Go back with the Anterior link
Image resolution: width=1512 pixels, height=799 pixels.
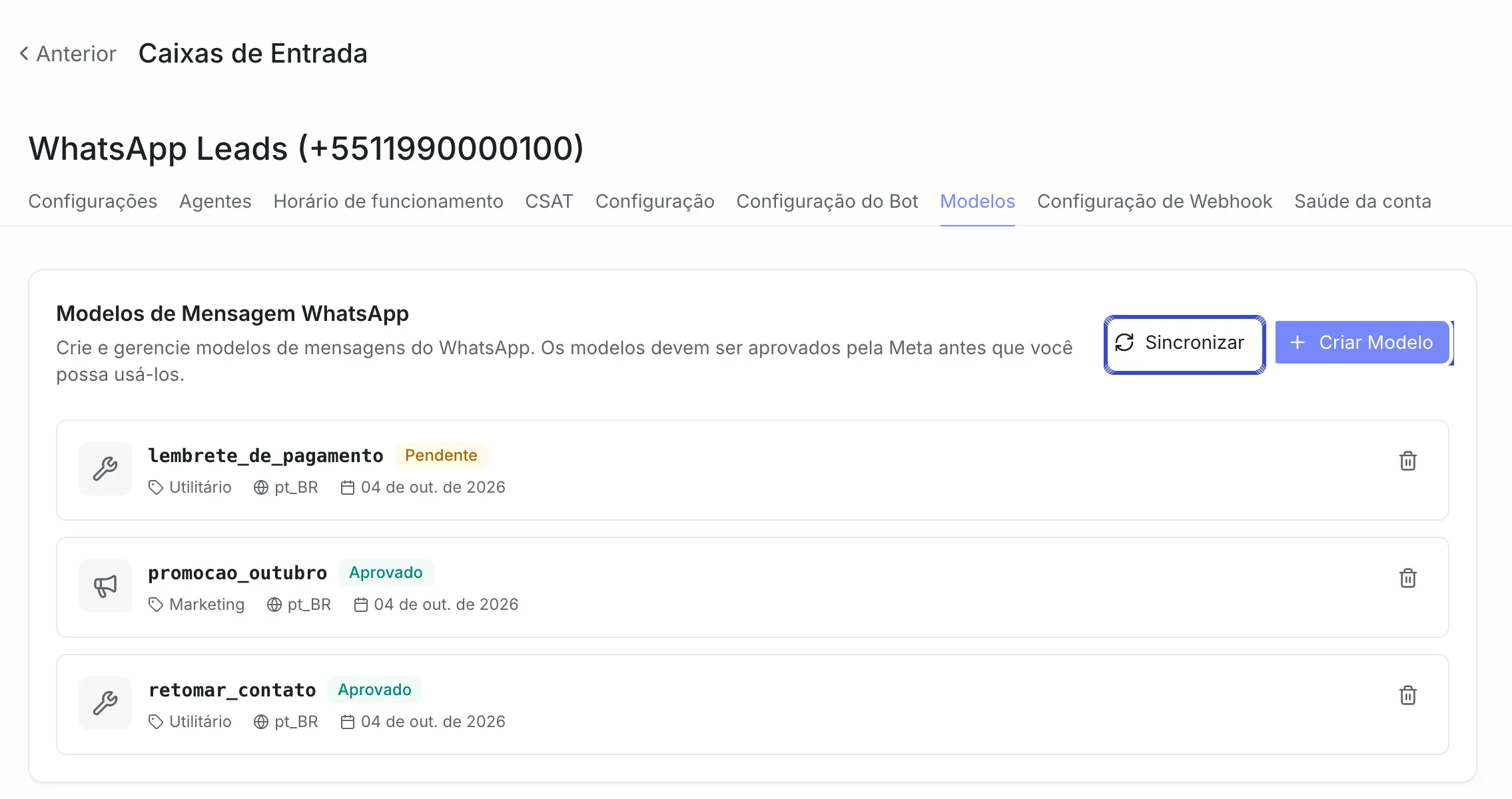click(67, 53)
